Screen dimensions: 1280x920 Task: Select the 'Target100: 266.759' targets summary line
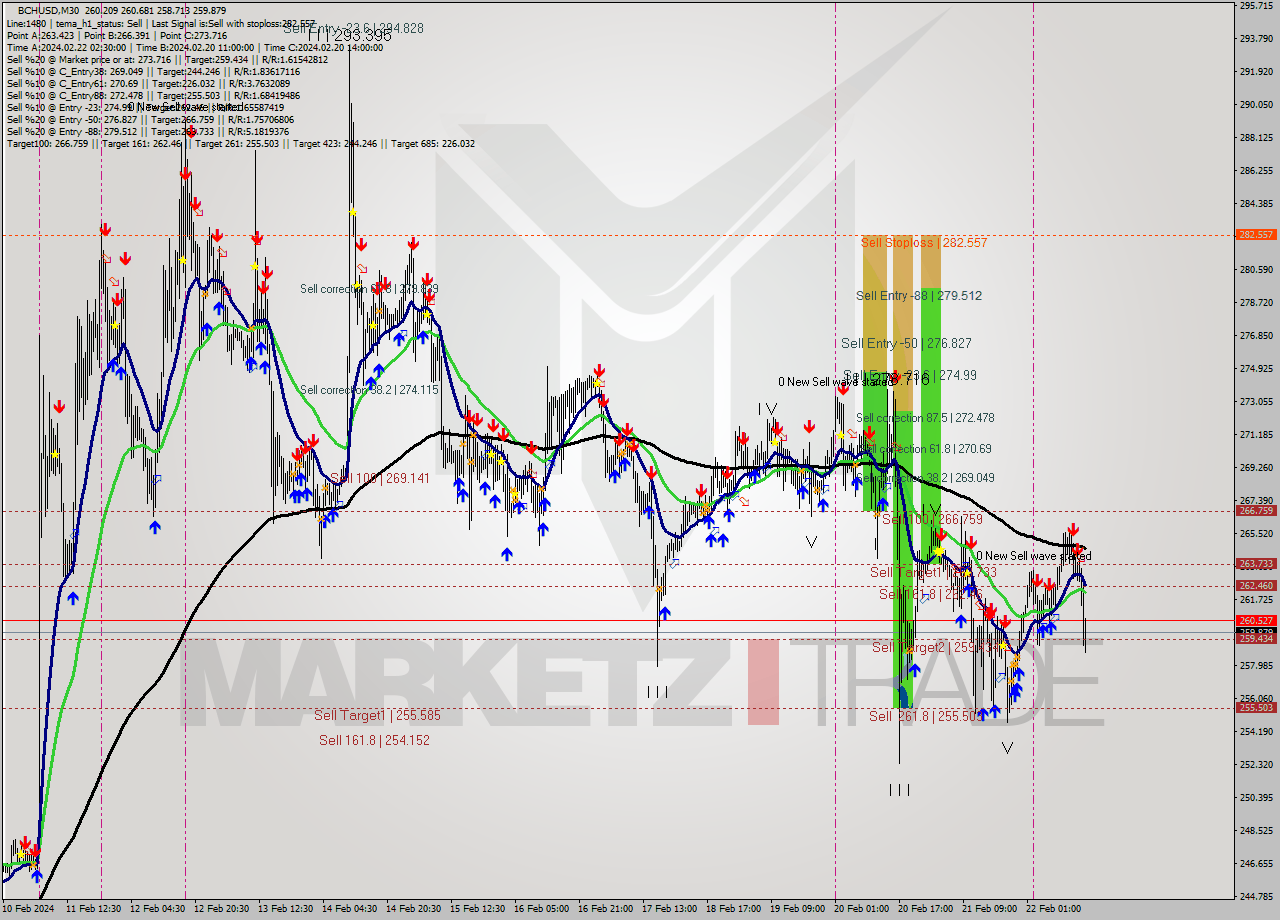240,143
